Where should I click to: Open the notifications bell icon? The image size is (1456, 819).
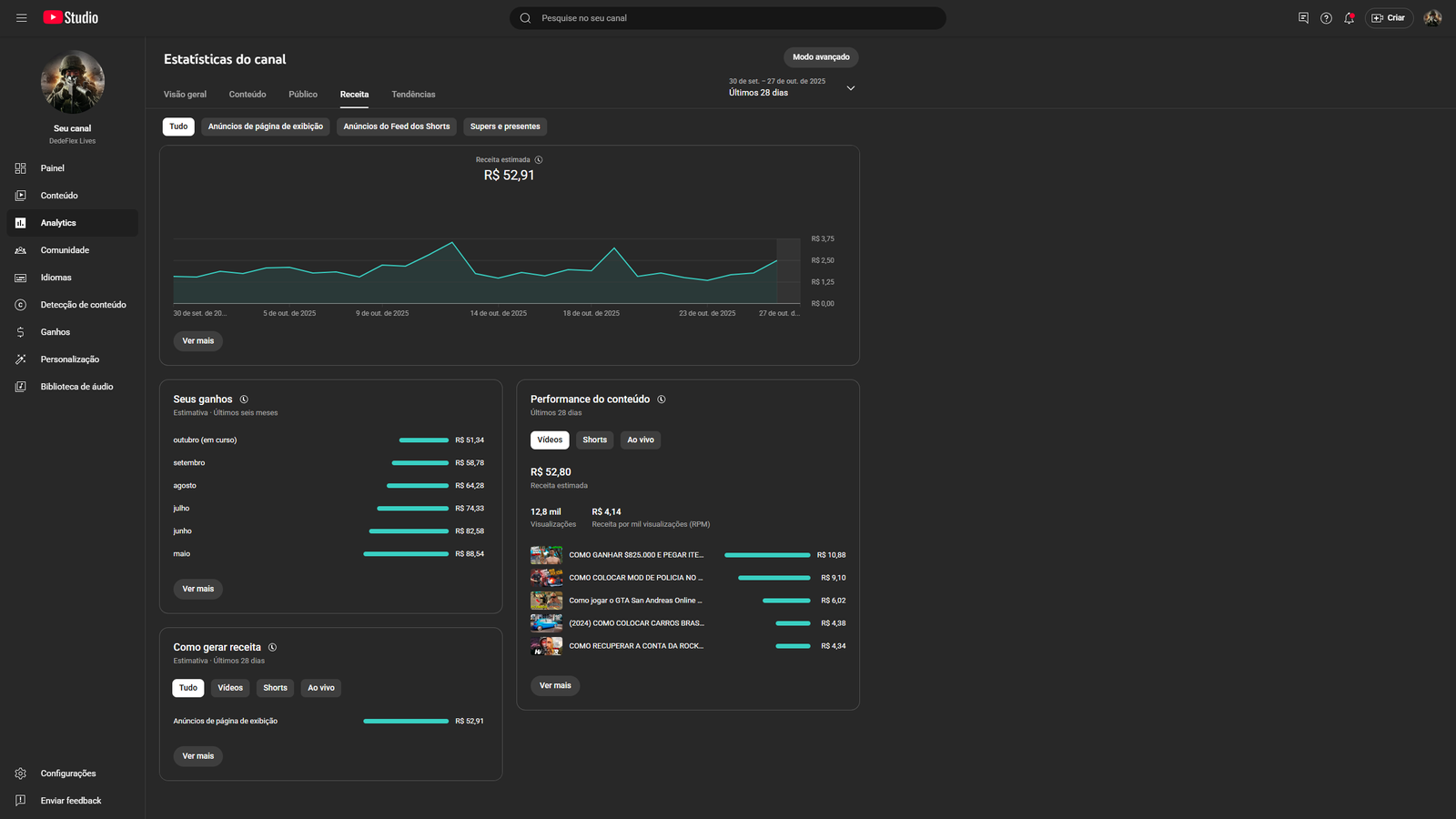1349,18
